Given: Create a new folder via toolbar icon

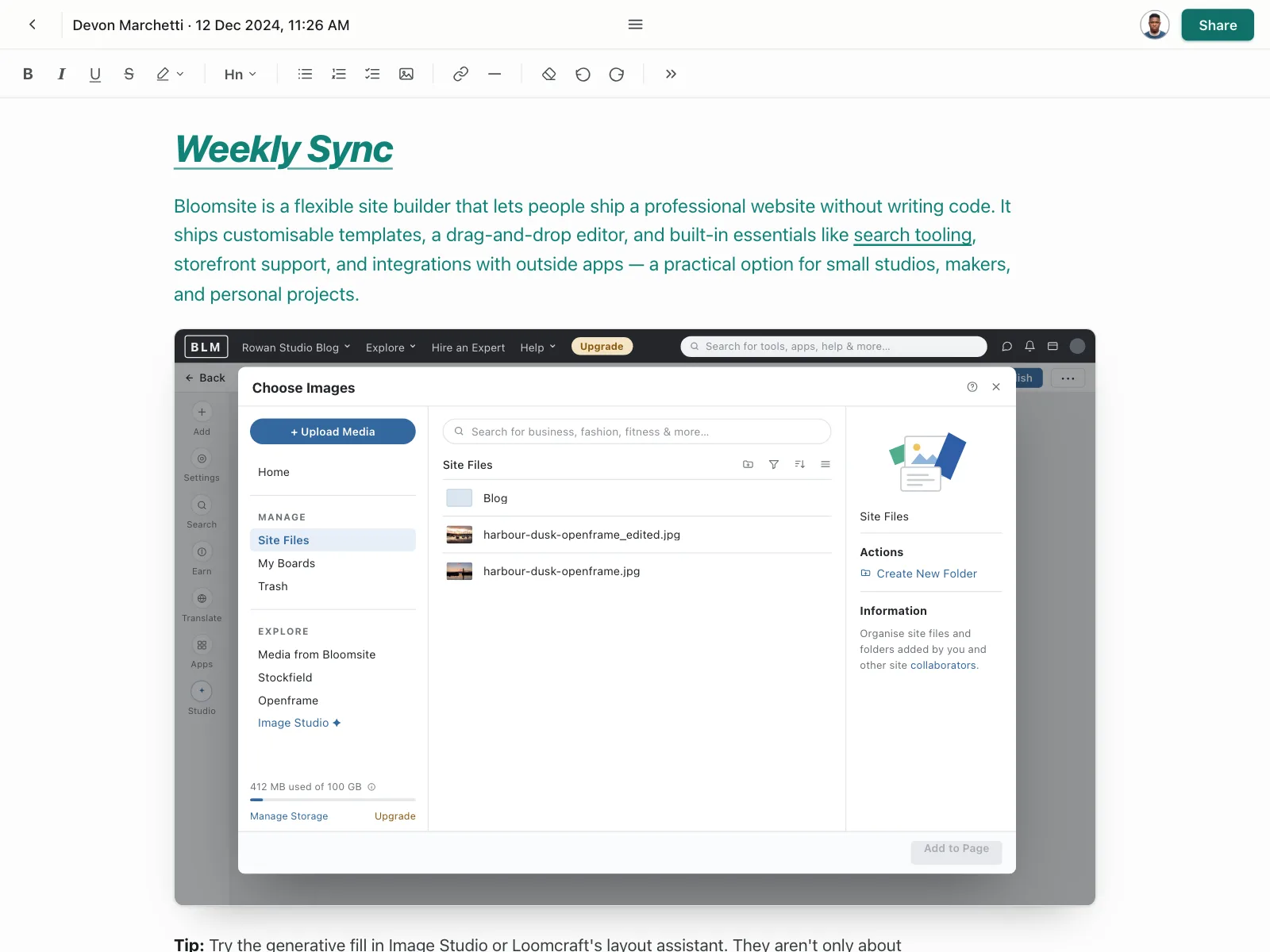Looking at the screenshot, I should (748, 464).
